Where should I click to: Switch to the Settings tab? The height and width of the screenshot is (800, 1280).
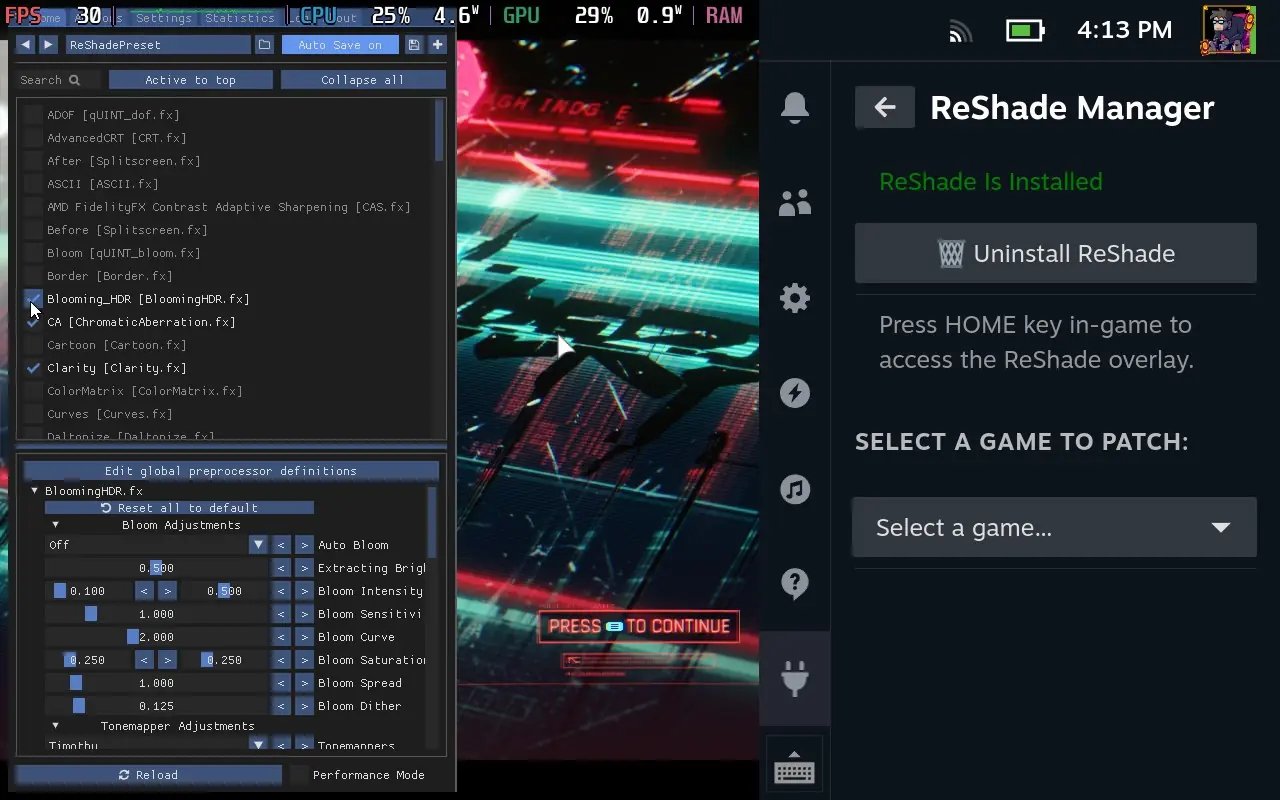[163, 18]
